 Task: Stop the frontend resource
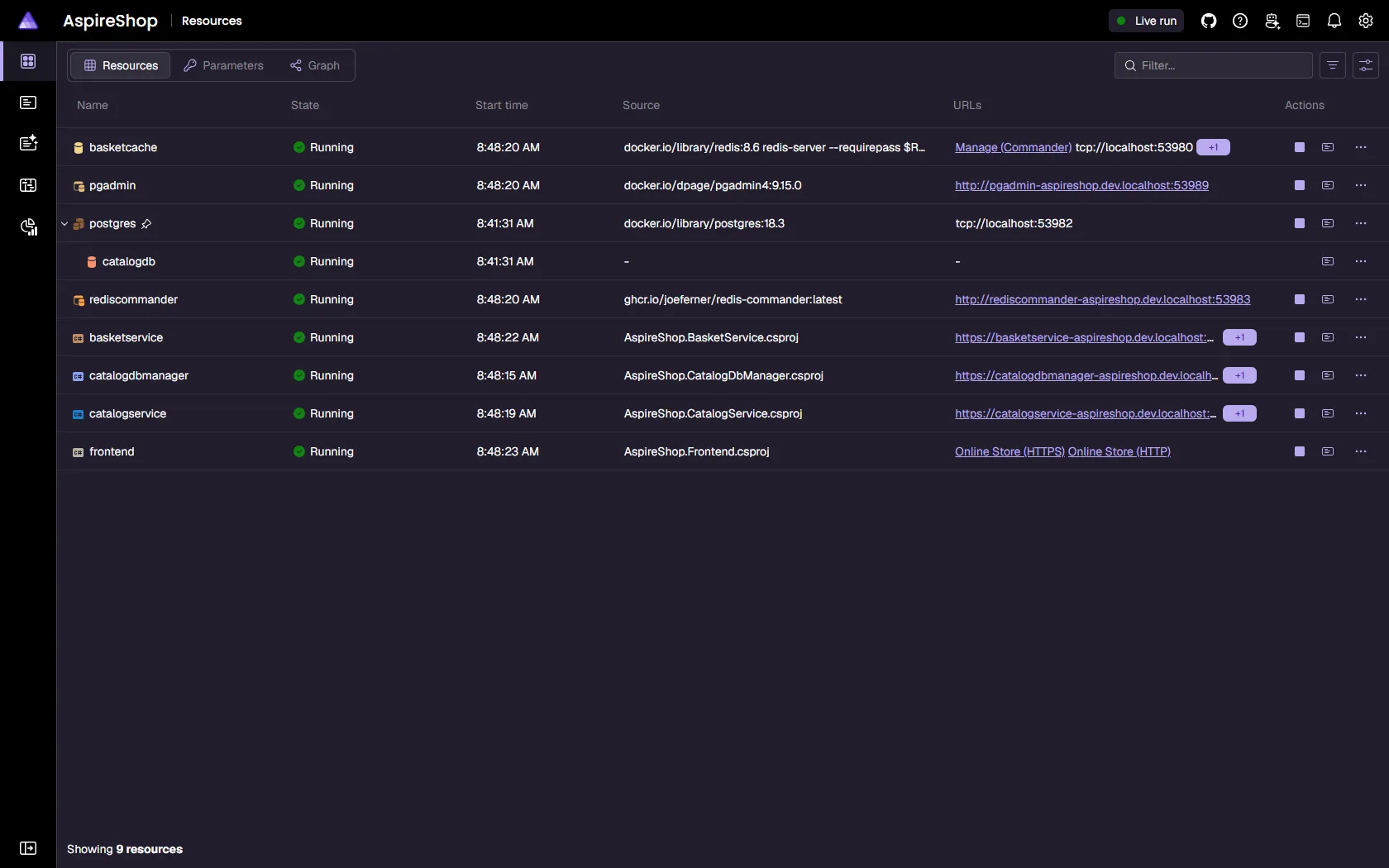[1300, 451]
